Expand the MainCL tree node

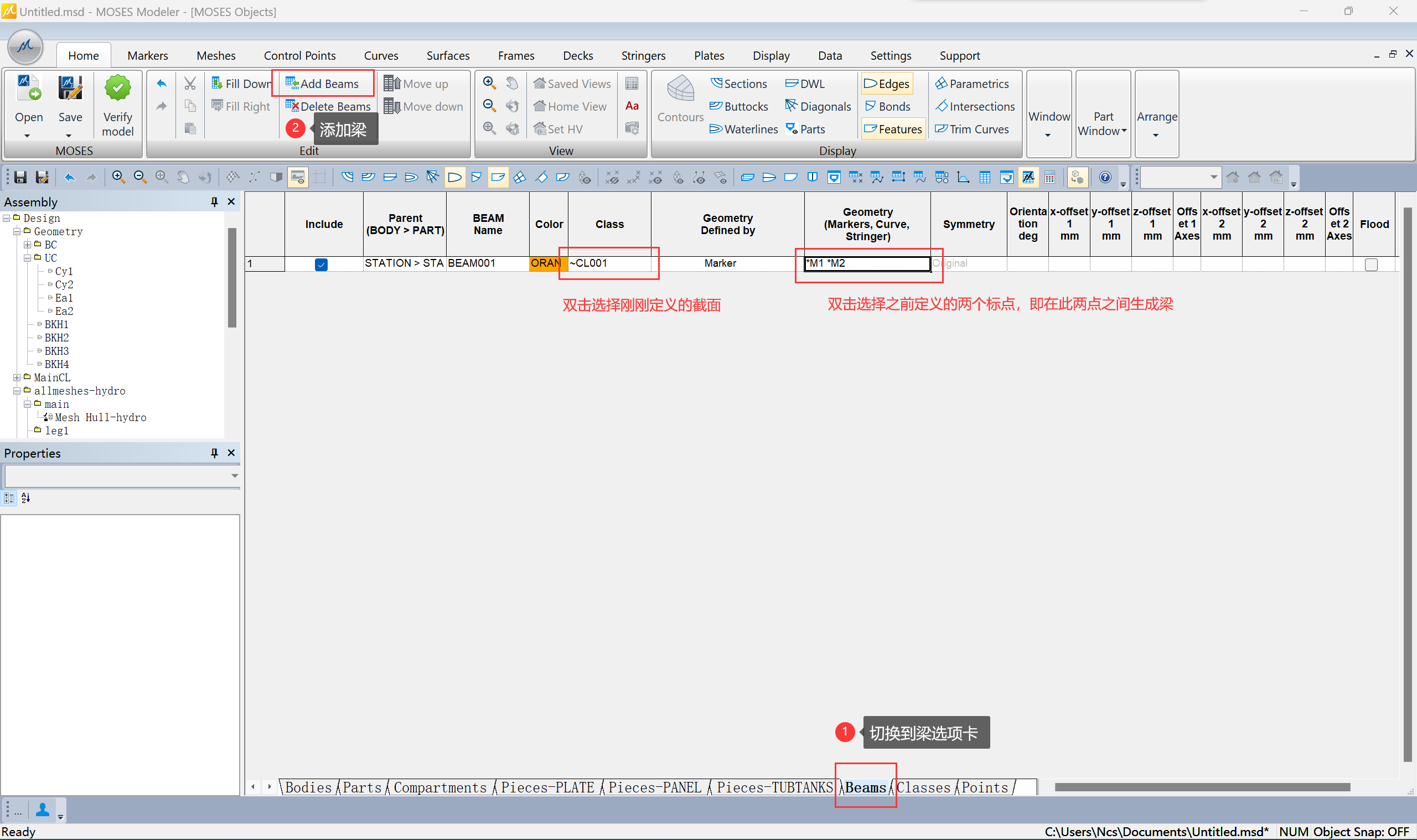point(17,377)
